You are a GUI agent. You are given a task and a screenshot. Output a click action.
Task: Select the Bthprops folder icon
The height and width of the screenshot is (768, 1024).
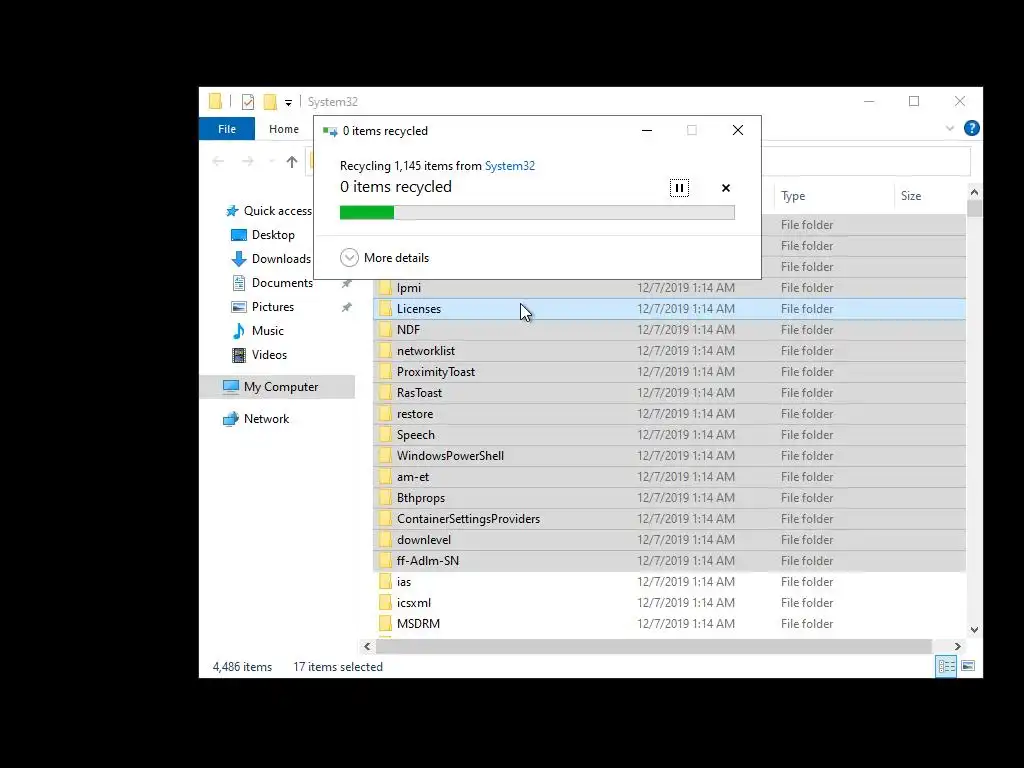pyautogui.click(x=385, y=498)
